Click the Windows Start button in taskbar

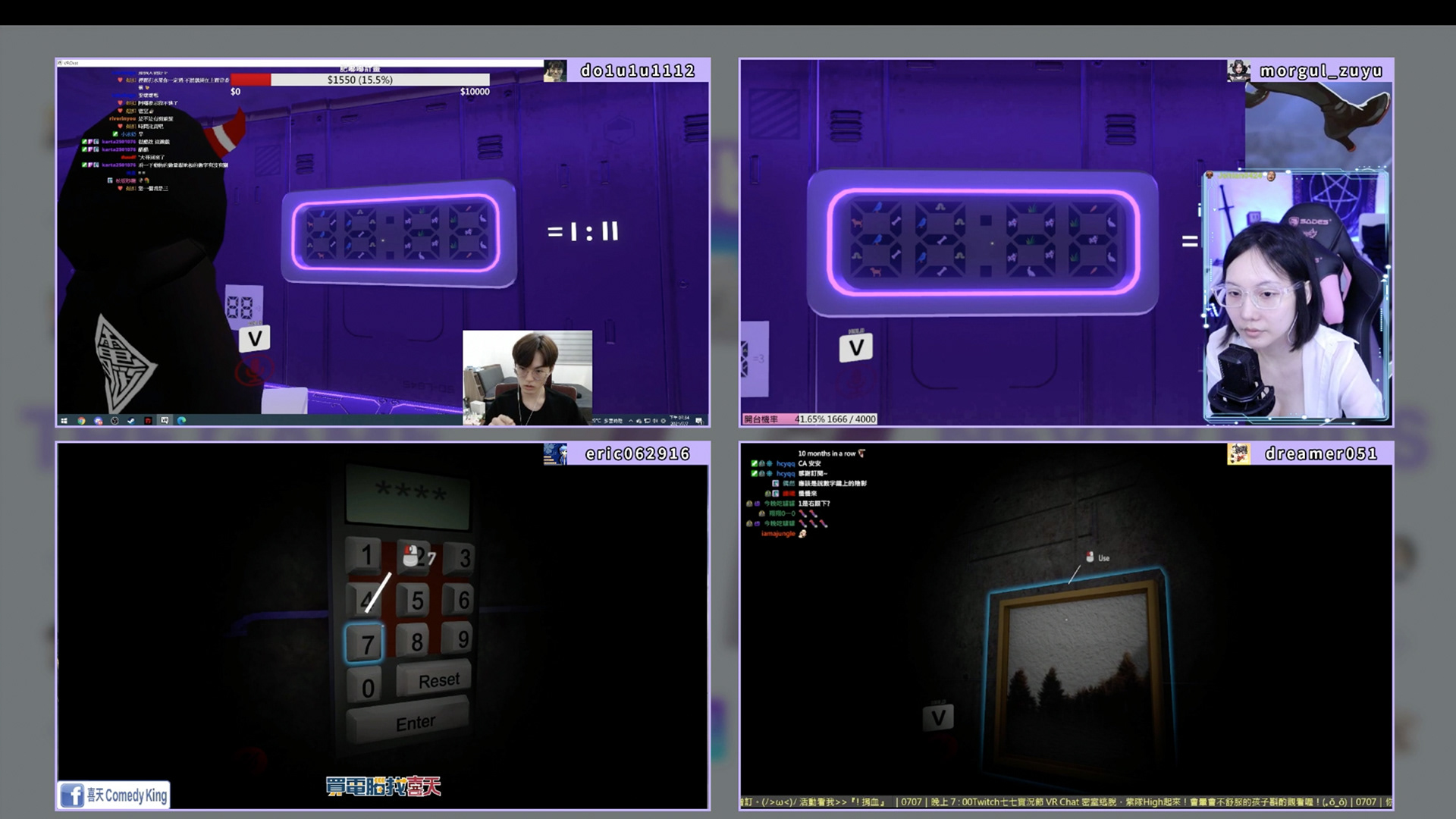(x=64, y=421)
